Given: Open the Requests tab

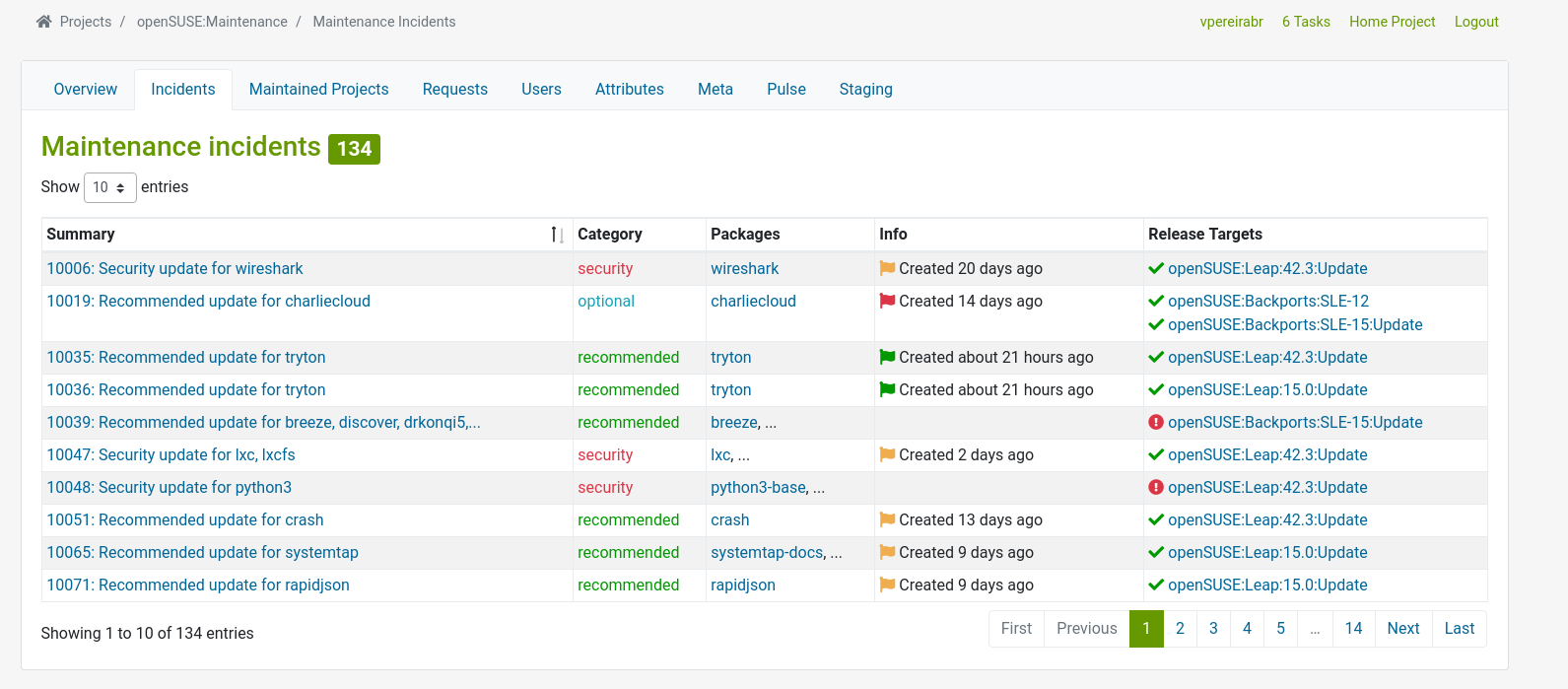Looking at the screenshot, I should click(454, 89).
